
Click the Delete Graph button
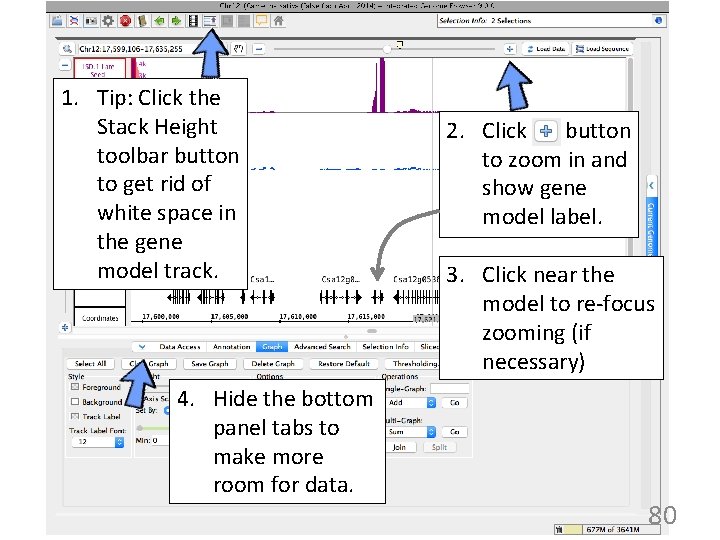[x=273, y=364]
